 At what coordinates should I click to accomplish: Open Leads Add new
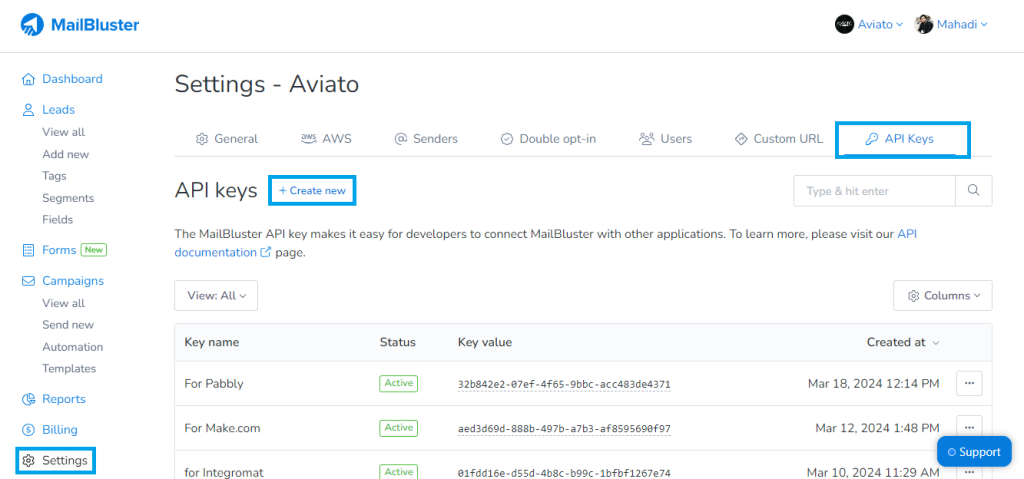point(65,154)
